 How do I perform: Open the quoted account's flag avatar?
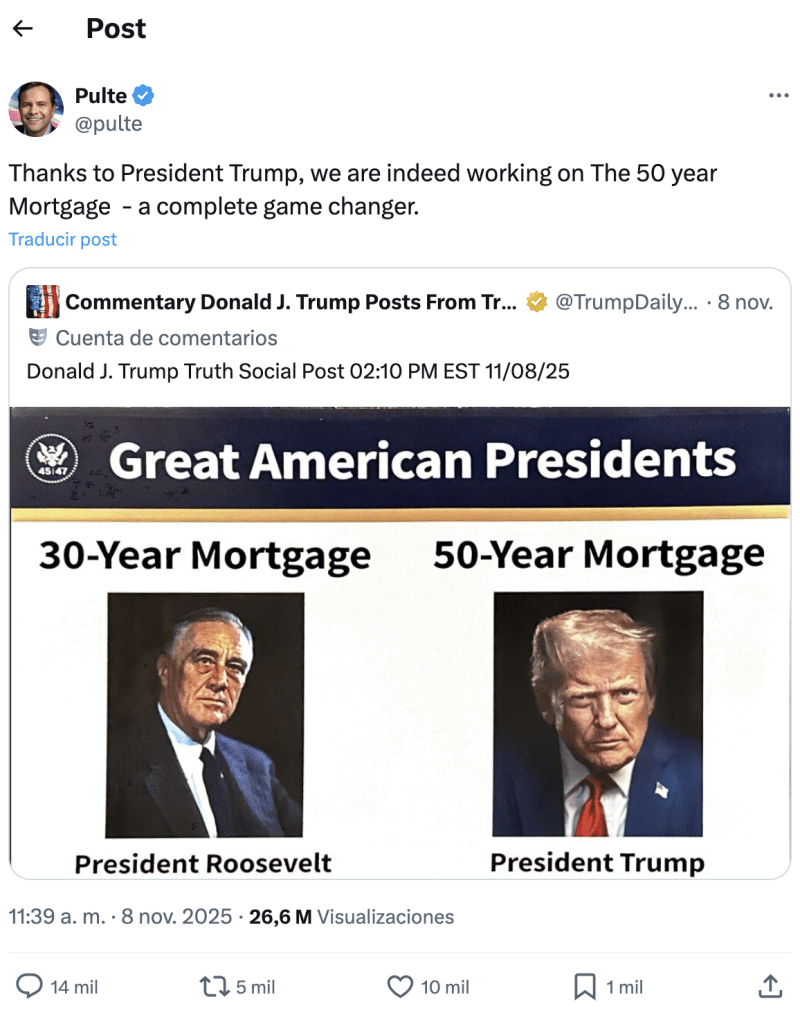pos(43,302)
